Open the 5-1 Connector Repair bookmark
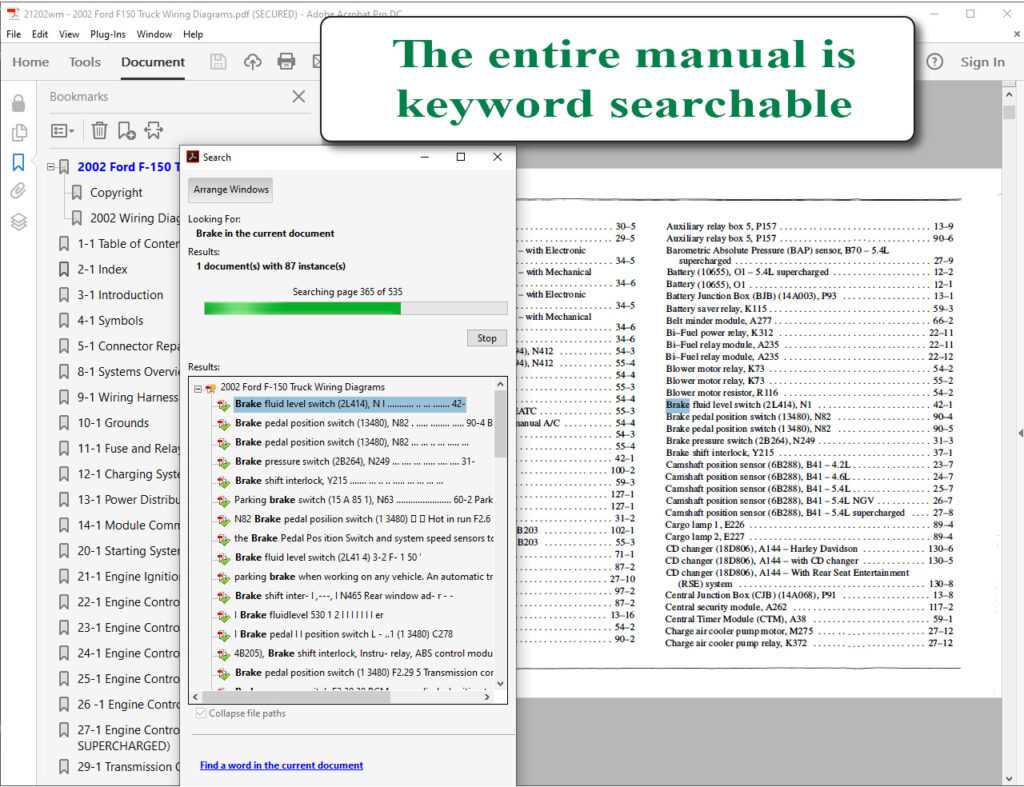 128,346
